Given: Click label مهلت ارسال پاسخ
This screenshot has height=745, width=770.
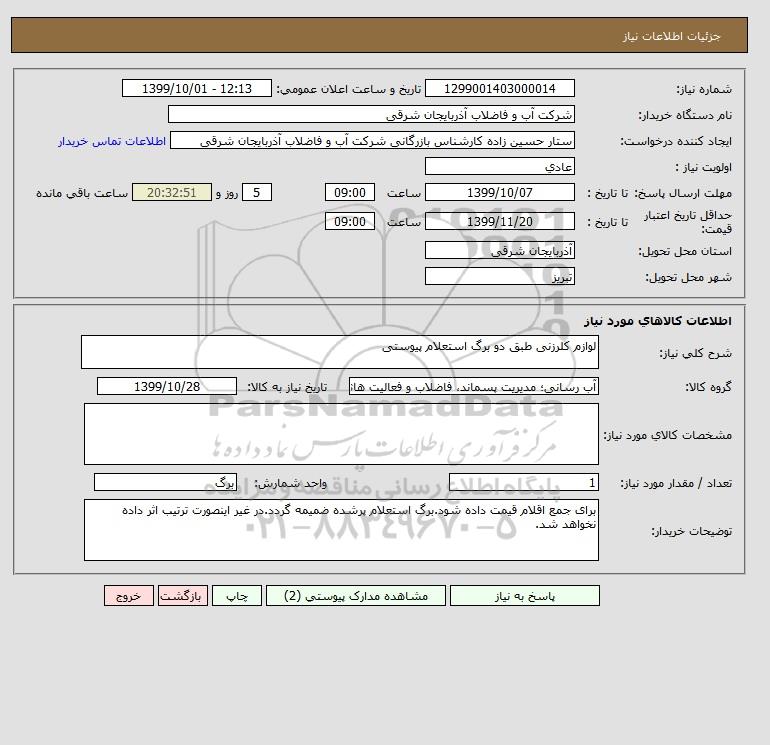Looking at the screenshot, I should (684, 193).
